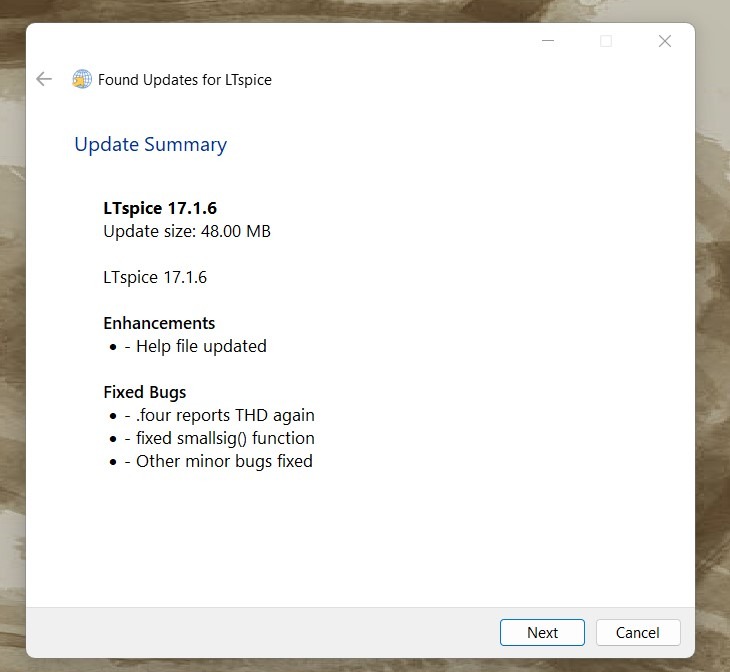The height and width of the screenshot is (672, 730).
Task: Click 'Other minor bugs fixed' entry
Action: (219, 462)
